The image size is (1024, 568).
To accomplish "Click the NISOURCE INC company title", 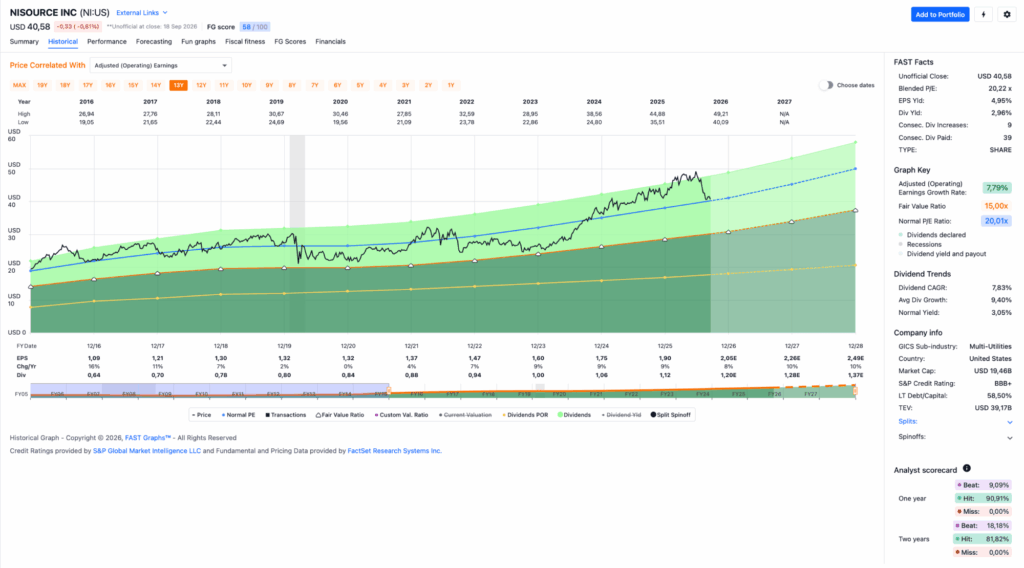I will point(43,12).
